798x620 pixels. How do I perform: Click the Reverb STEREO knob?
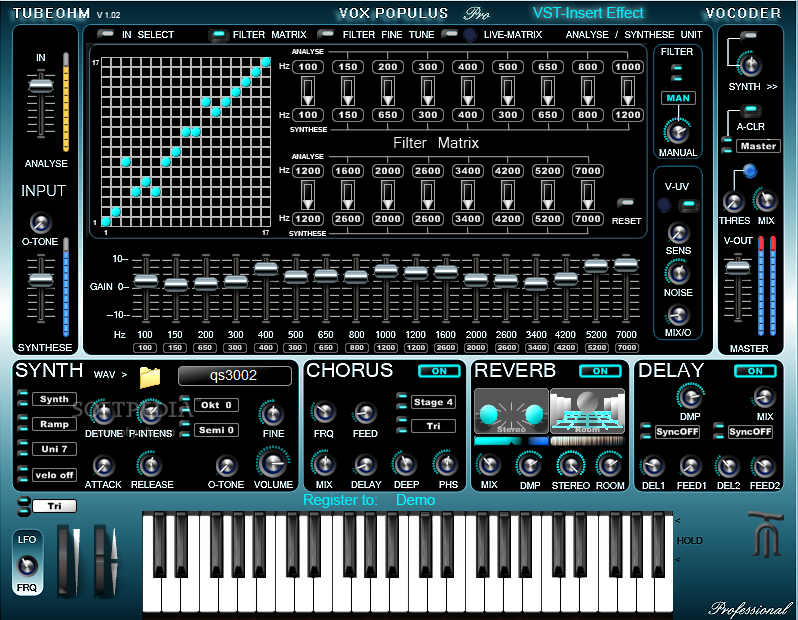pyautogui.click(x=570, y=464)
